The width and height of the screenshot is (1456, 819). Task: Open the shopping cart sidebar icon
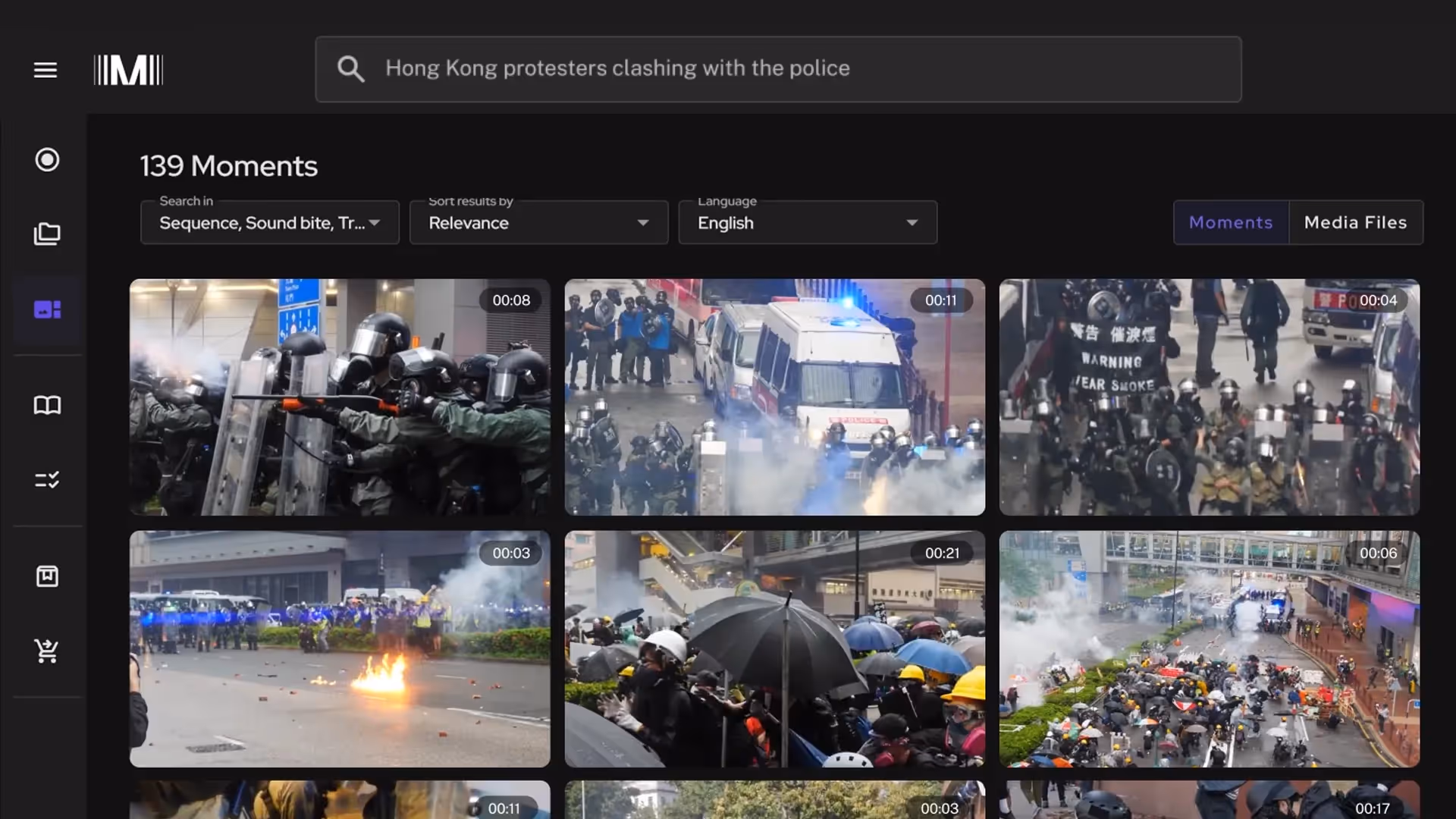click(47, 650)
